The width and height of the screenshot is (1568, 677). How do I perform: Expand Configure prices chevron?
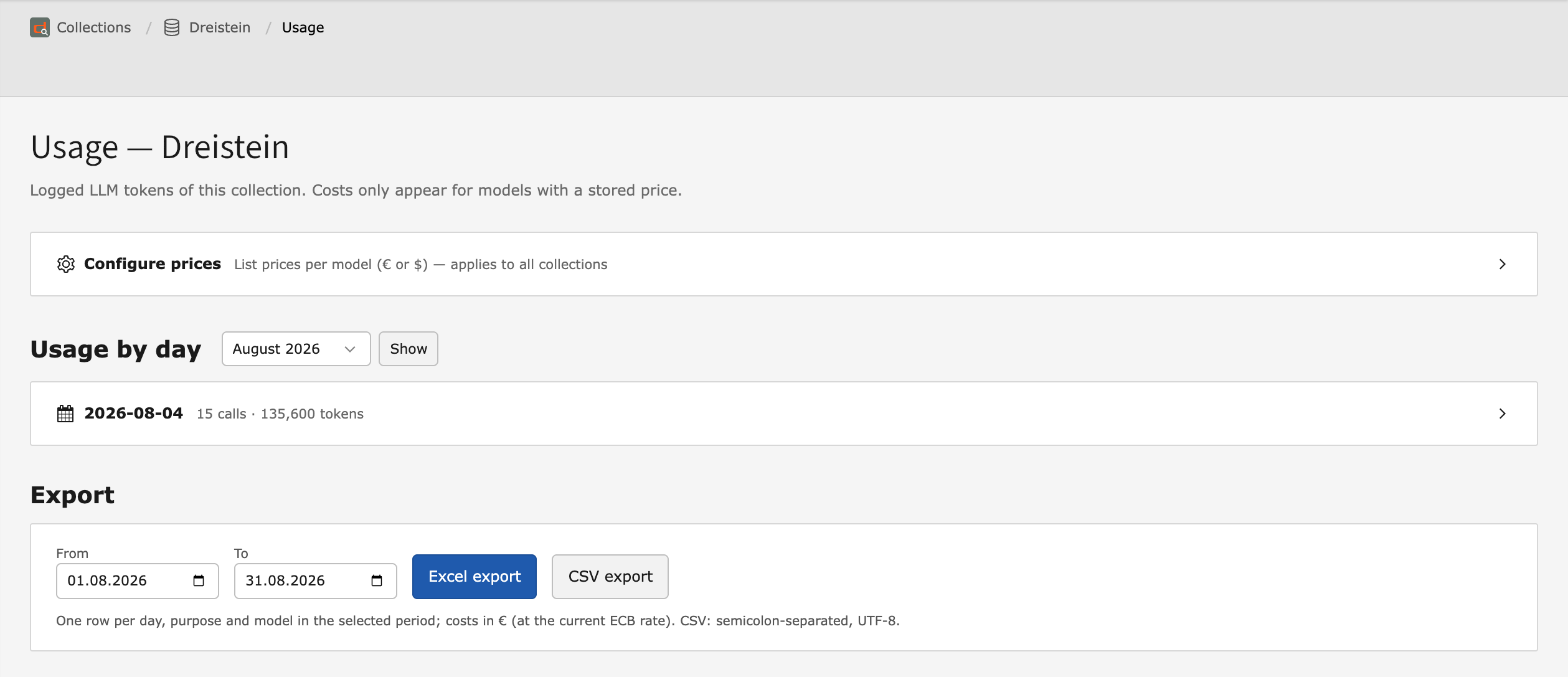coord(1502,264)
